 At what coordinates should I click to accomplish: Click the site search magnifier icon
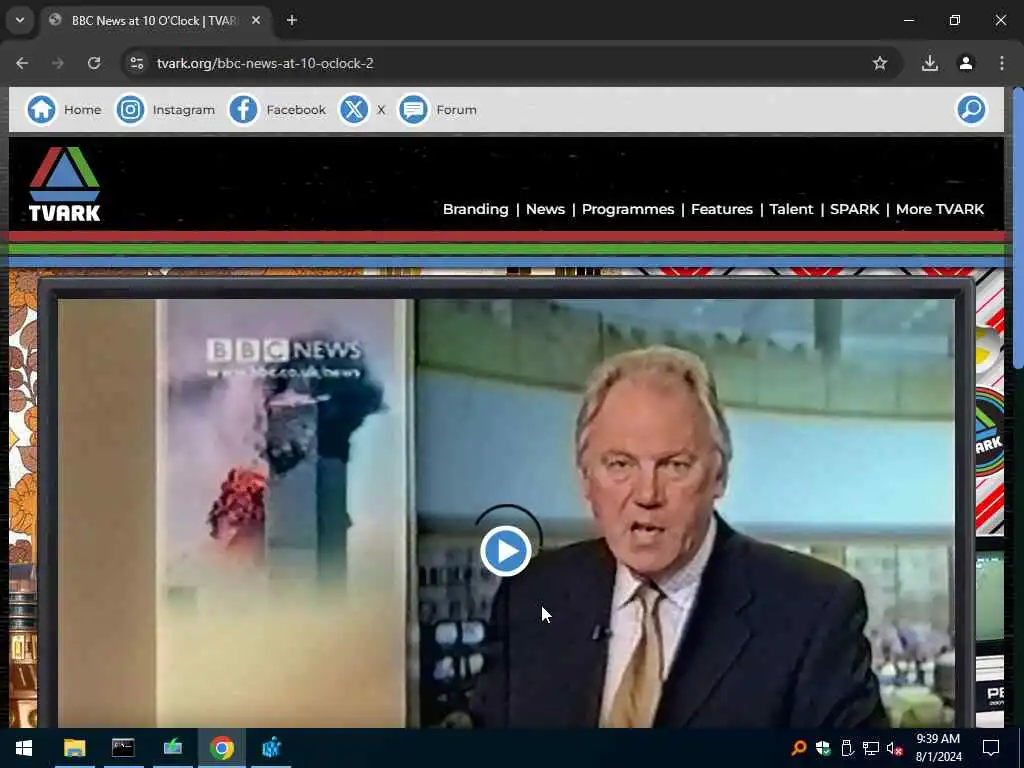971,109
